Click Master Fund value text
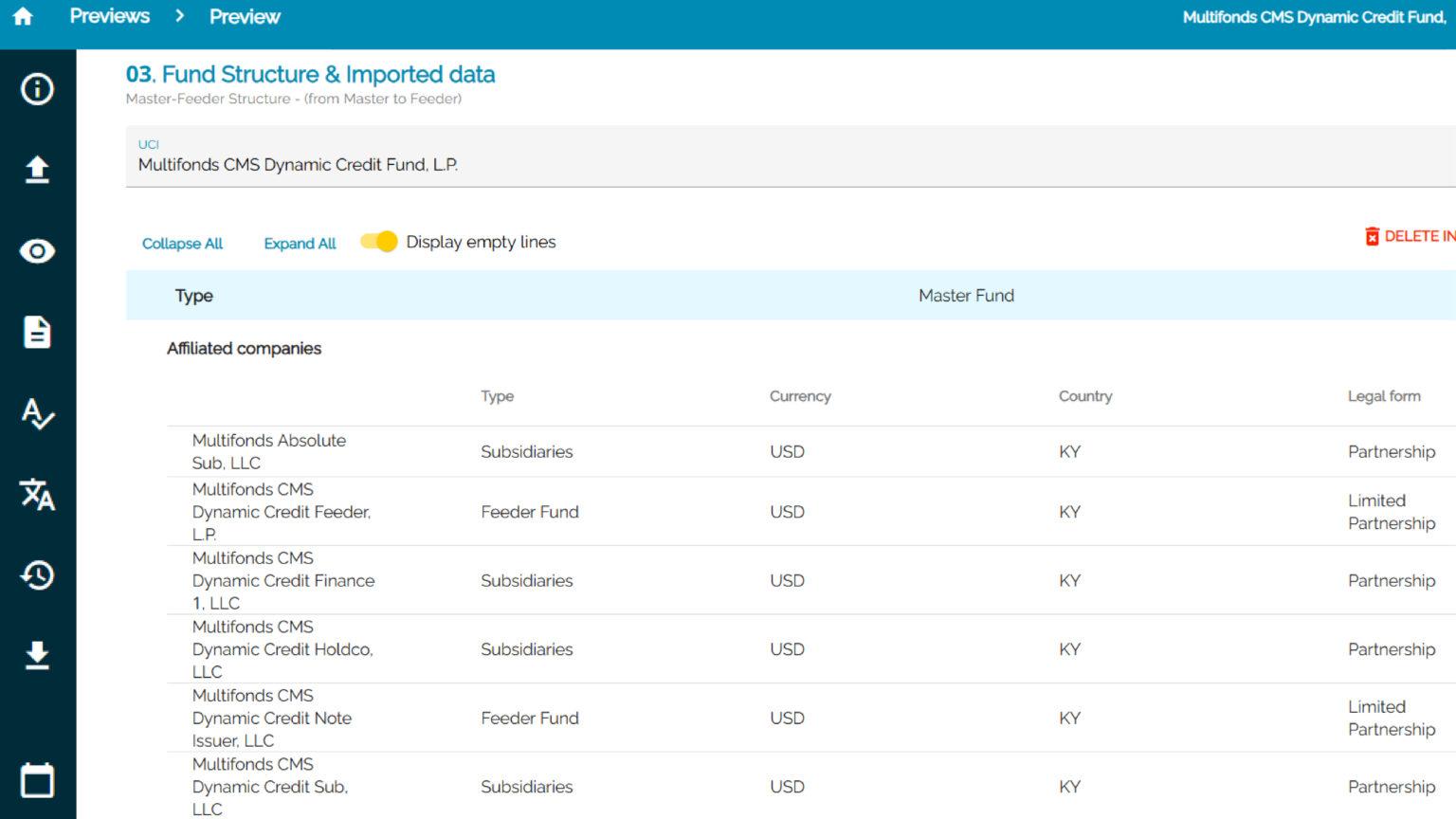 tap(966, 295)
